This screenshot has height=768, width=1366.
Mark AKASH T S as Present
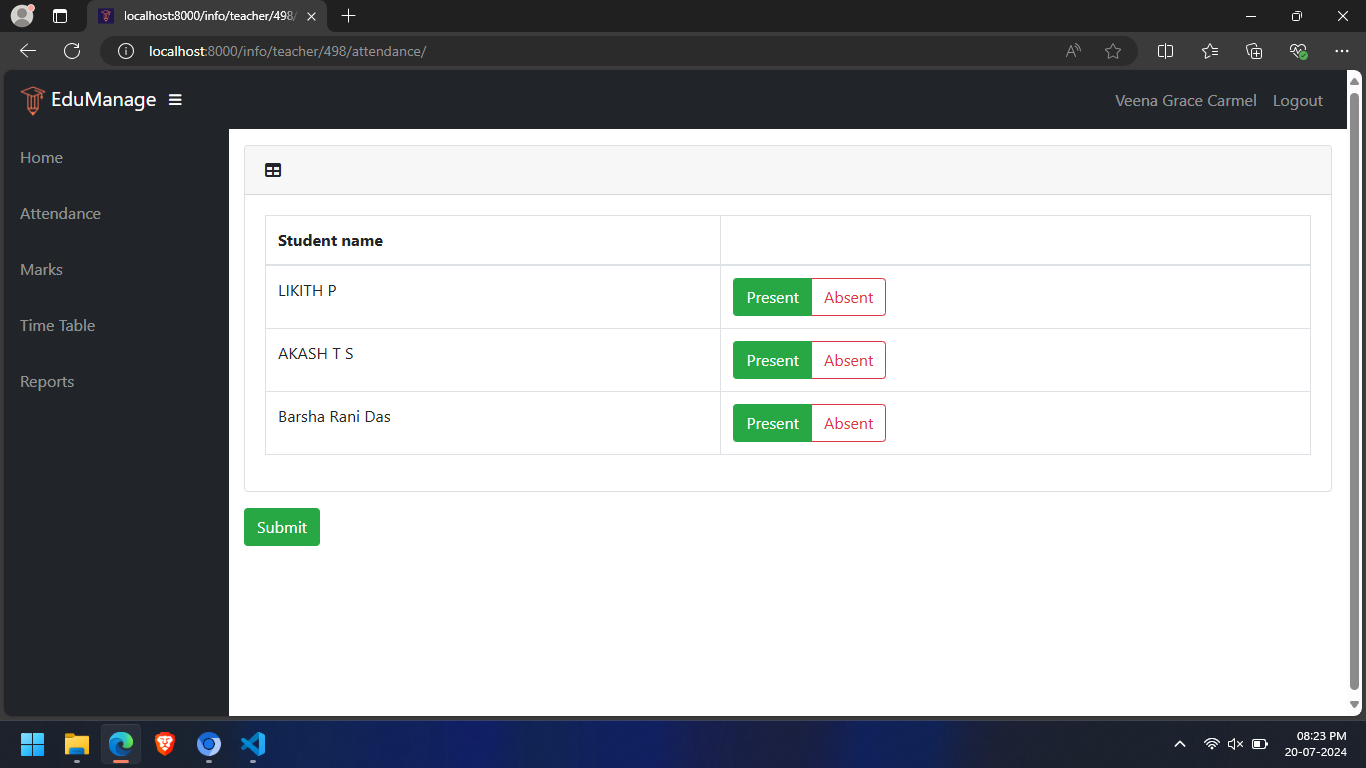tap(772, 360)
